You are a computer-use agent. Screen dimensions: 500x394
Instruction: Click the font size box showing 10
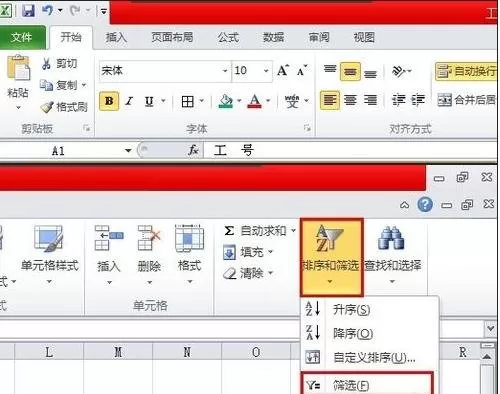[246, 71]
